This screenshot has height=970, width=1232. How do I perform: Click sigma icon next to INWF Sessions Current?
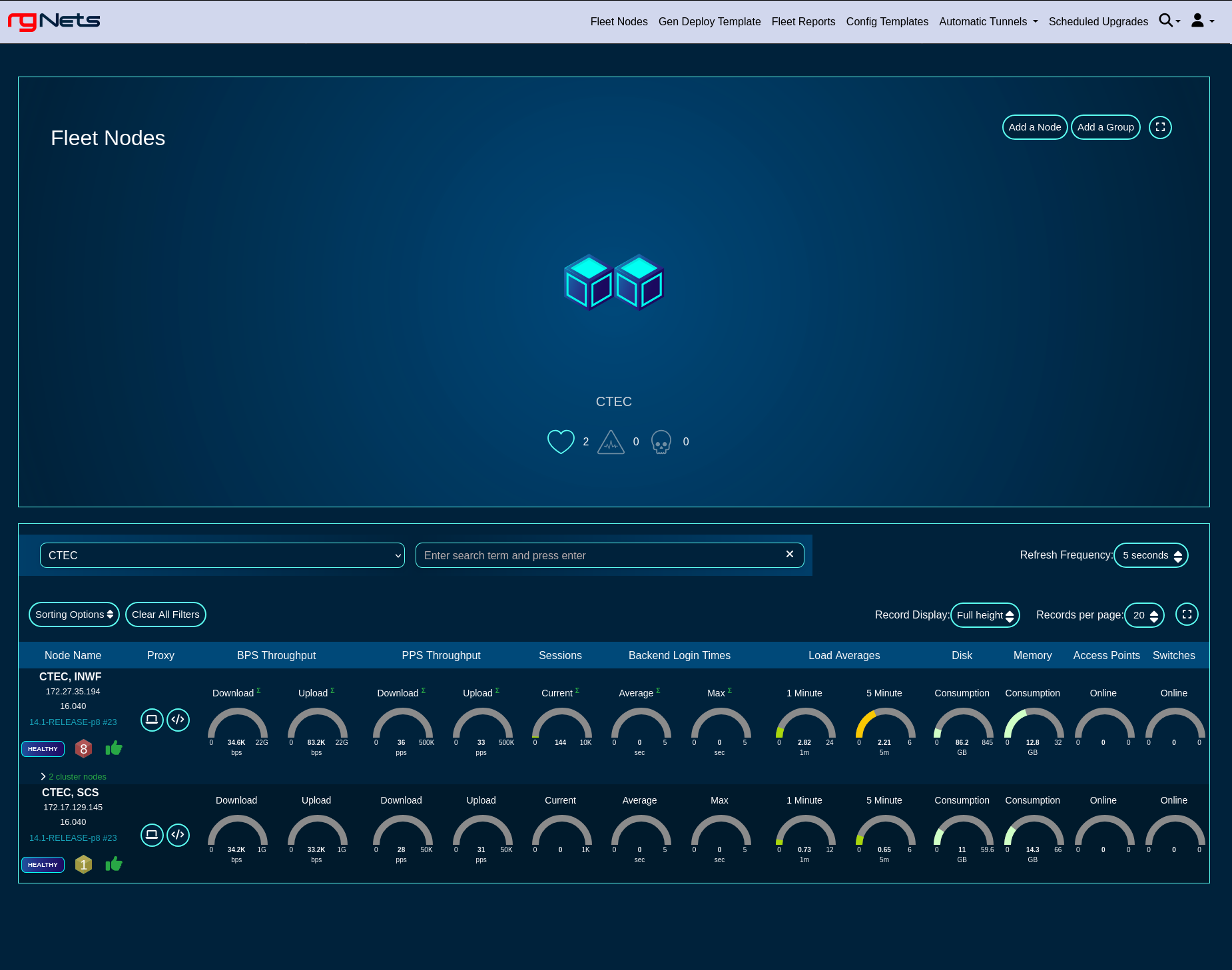577,690
